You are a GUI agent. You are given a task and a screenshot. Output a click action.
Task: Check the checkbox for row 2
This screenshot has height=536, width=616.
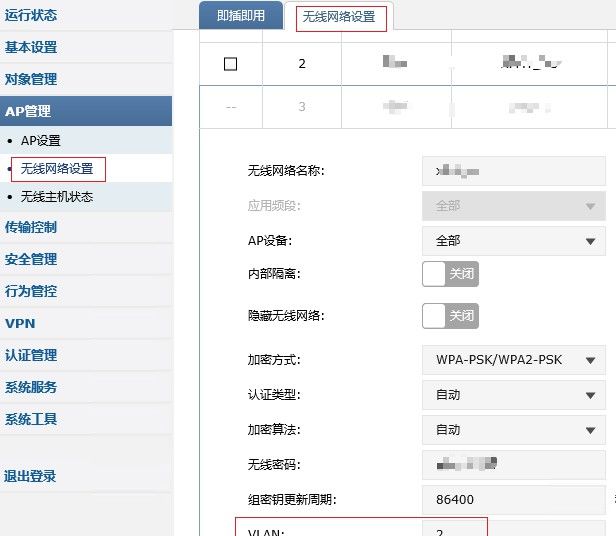coord(231,64)
